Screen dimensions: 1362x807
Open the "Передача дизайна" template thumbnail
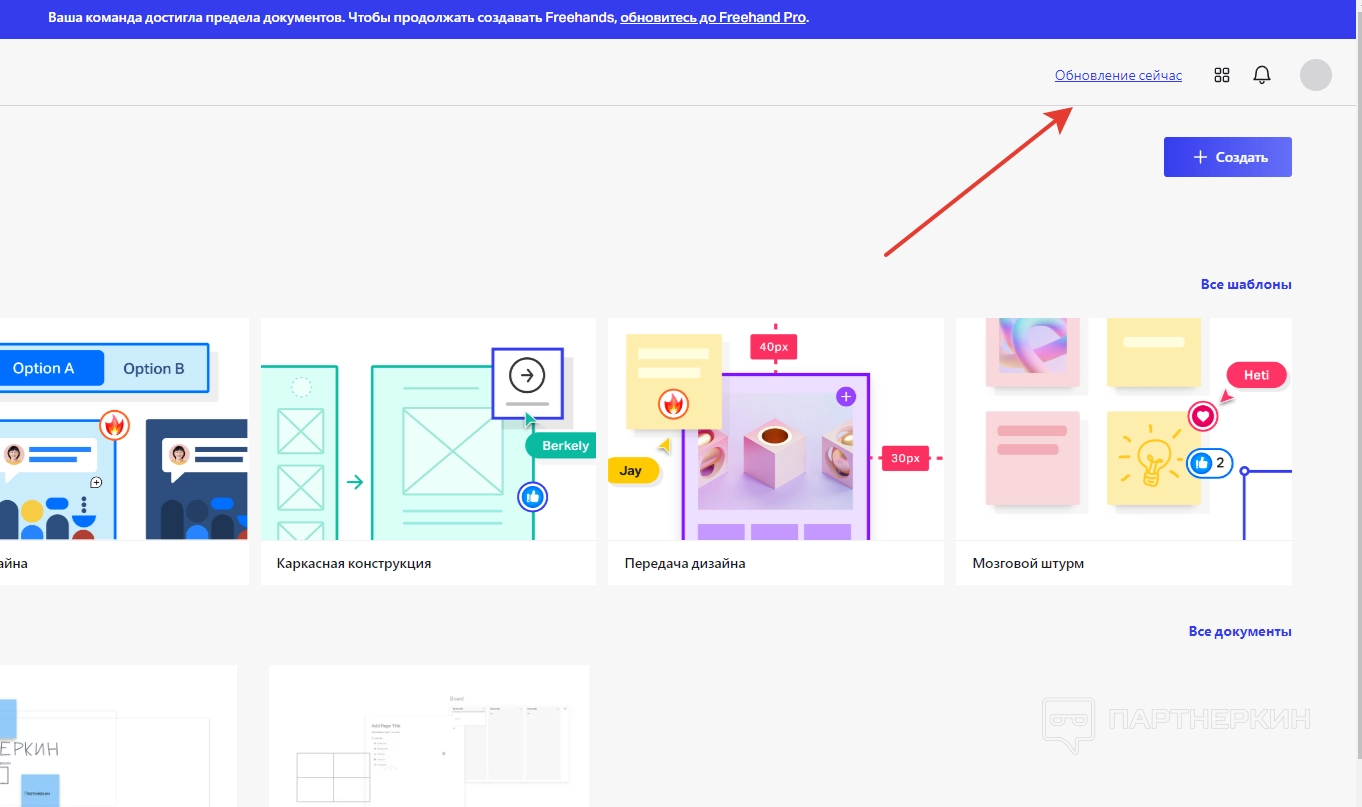click(x=776, y=429)
